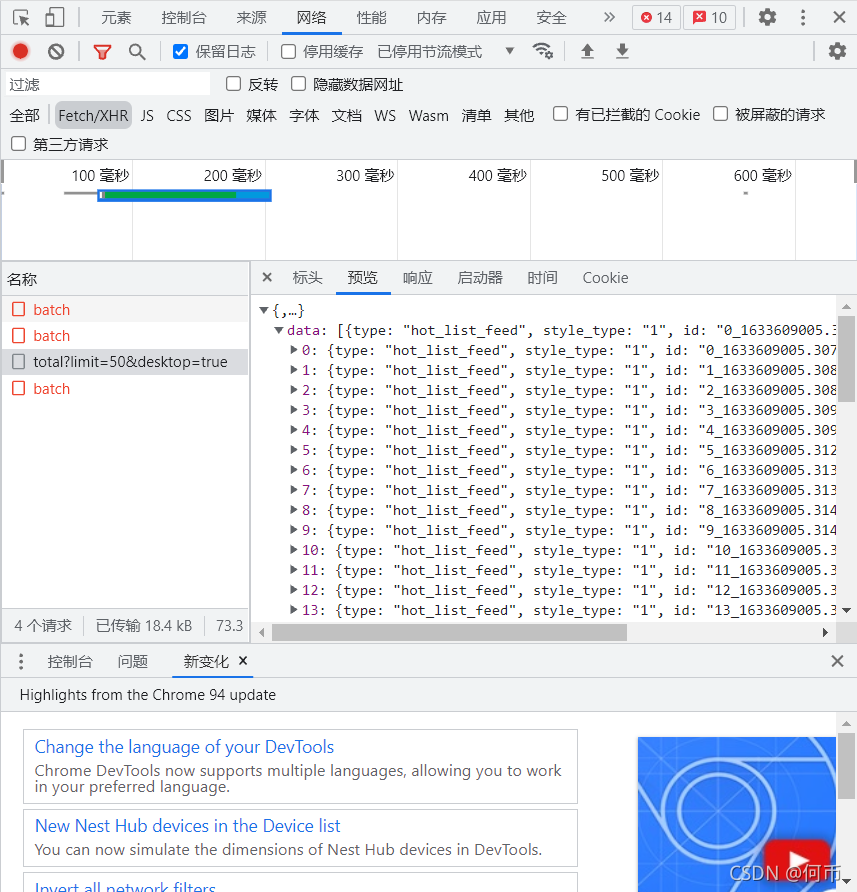Enable 停用缓存 checkbox

click(x=289, y=52)
